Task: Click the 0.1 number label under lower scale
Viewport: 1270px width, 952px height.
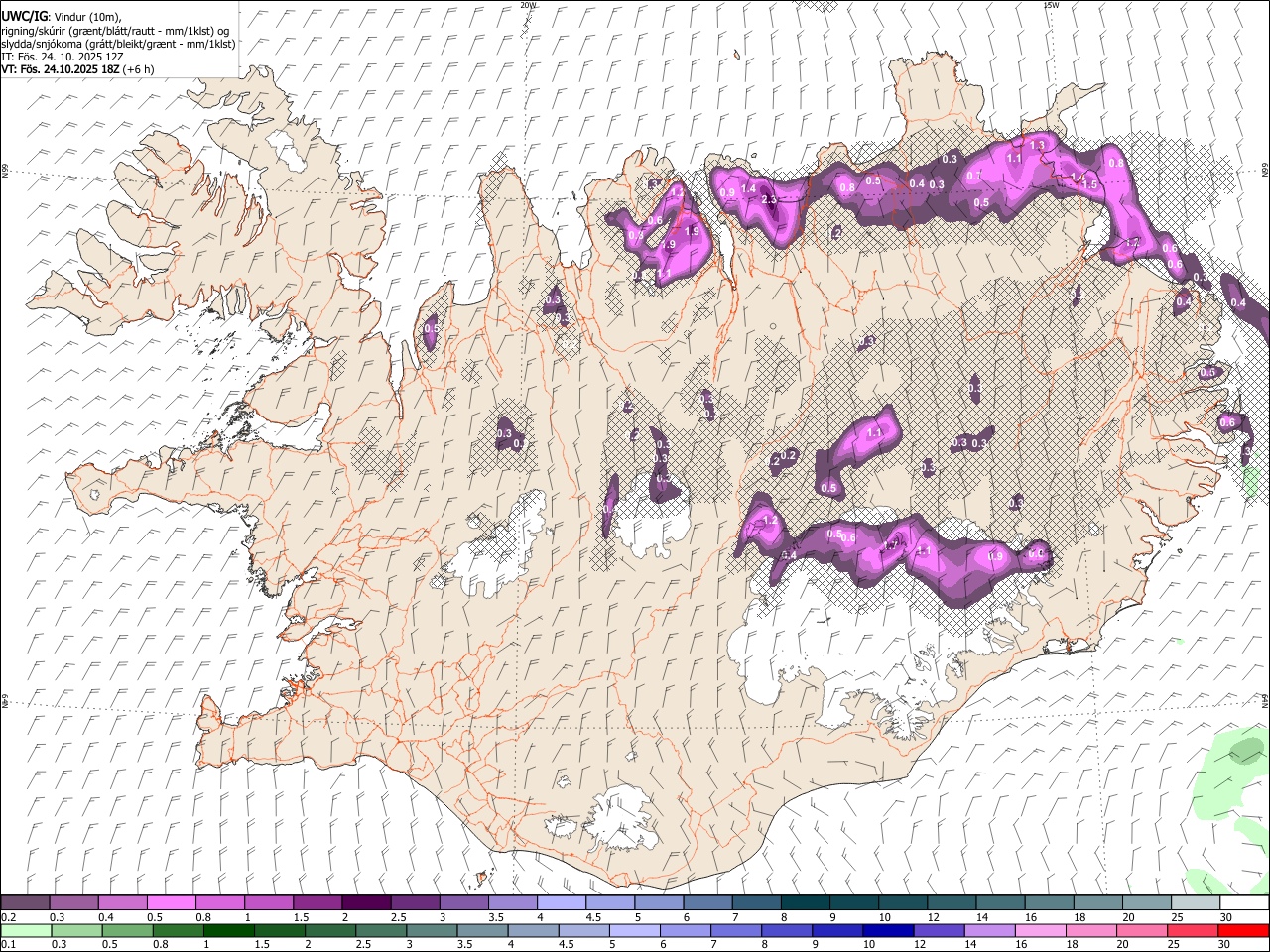Action: click(8, 944)
